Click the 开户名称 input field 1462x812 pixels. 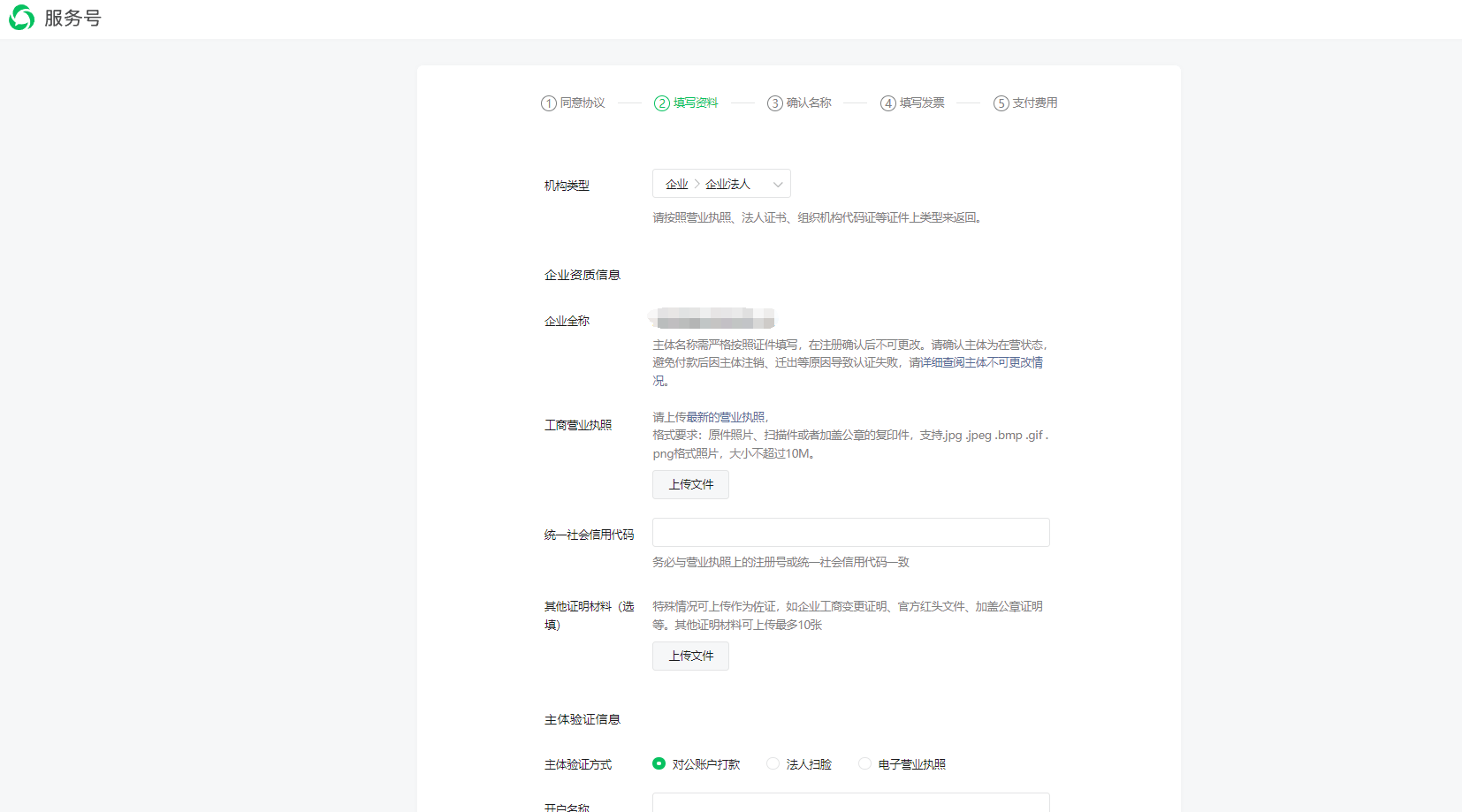coord(849,803)
